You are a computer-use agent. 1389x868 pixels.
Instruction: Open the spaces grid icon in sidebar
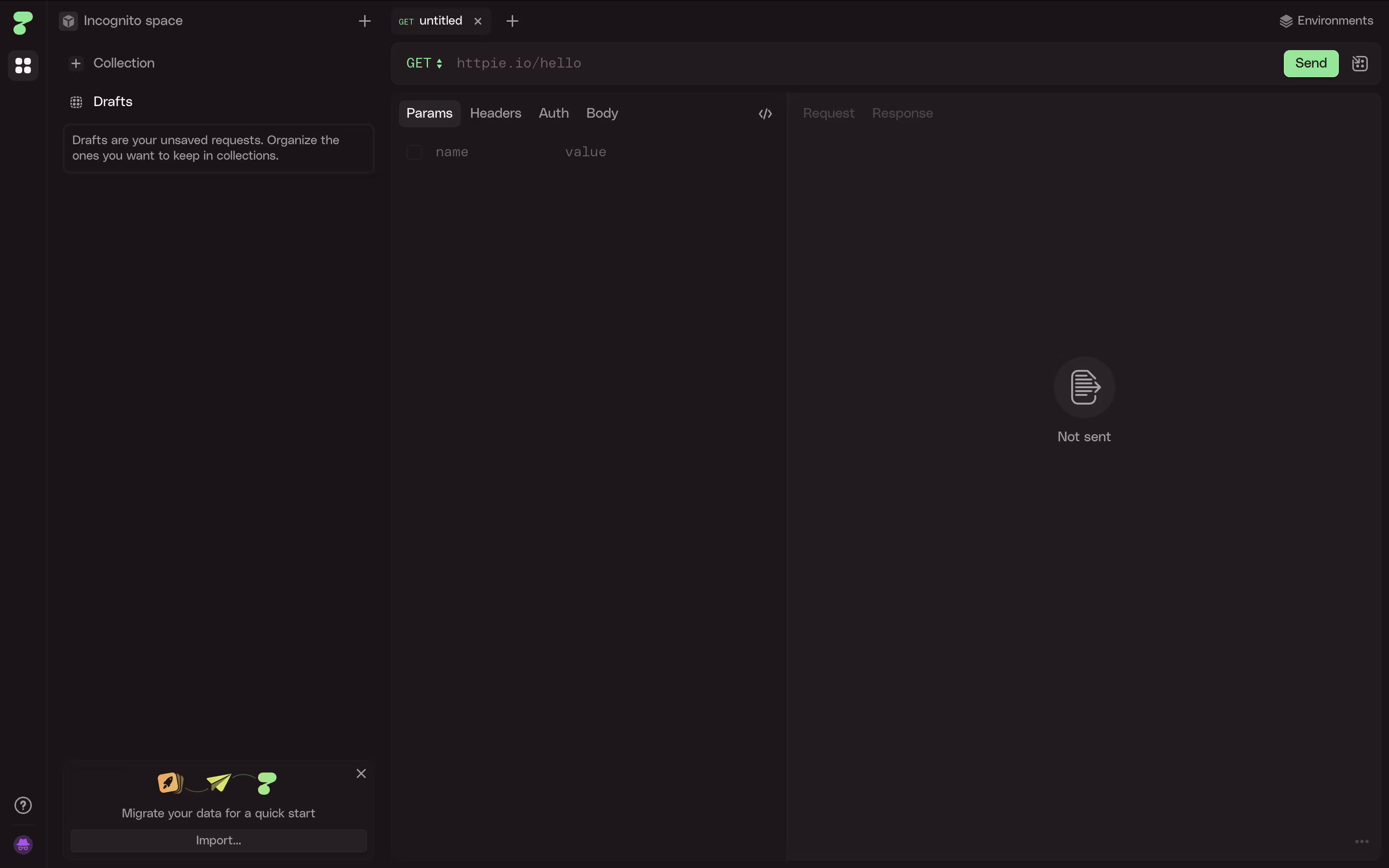pyautogui.click(x=23, y=66)
